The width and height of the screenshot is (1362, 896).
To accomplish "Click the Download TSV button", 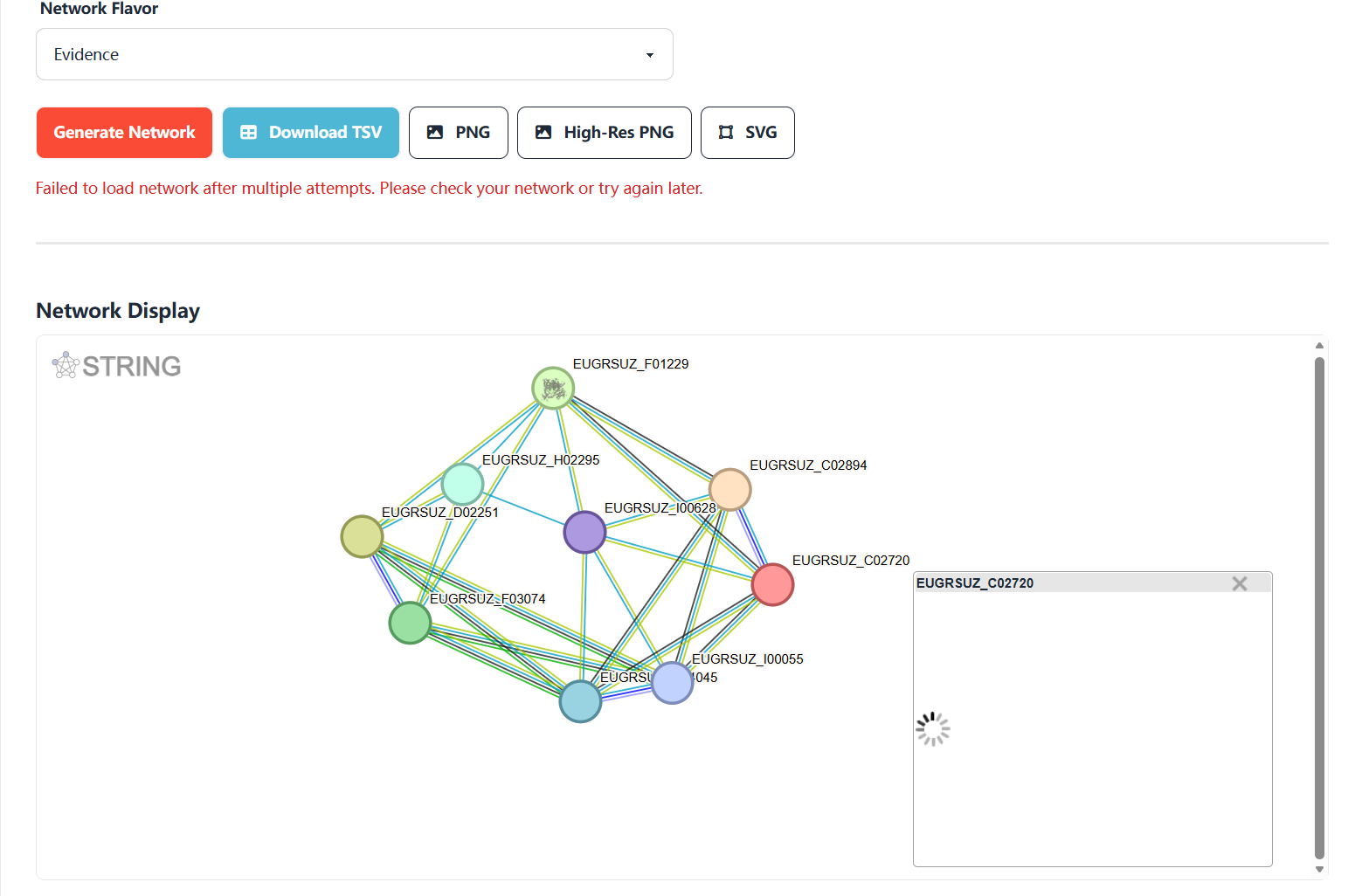I will tap(310, 132).
